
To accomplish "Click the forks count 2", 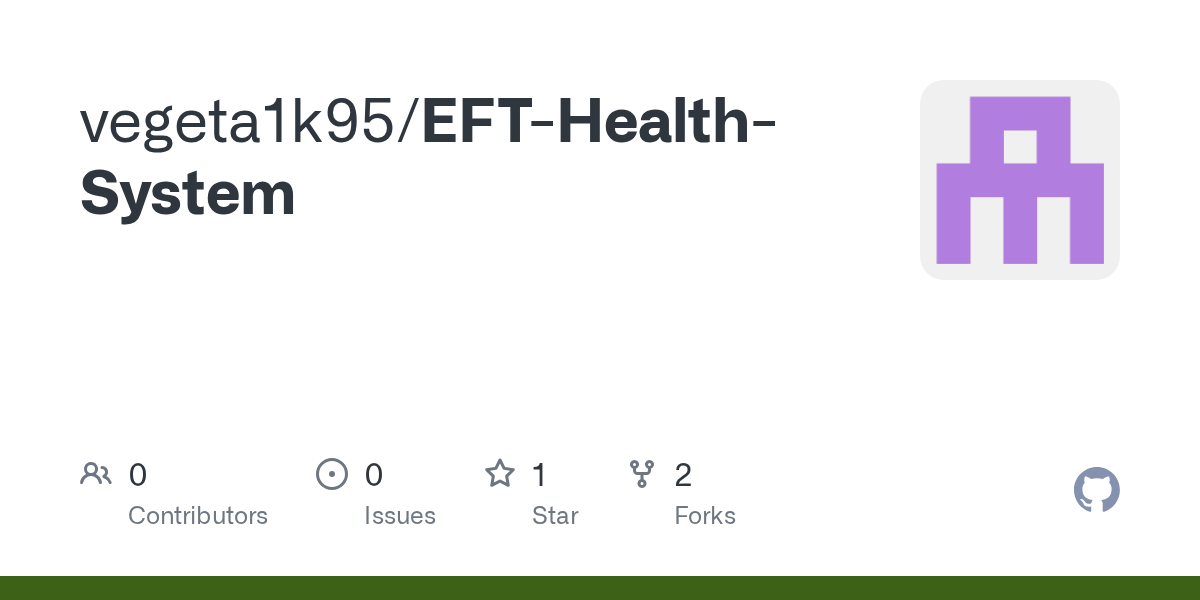I will pos(683,474).
